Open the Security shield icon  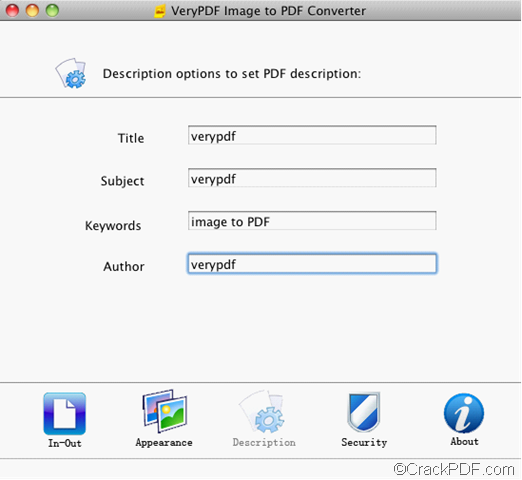pos(364,412)
